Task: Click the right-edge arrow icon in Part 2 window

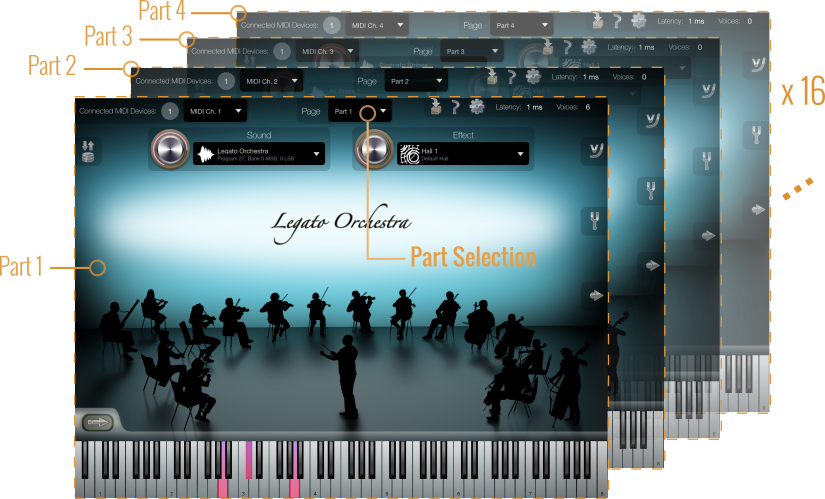Action: click(652, 265)
